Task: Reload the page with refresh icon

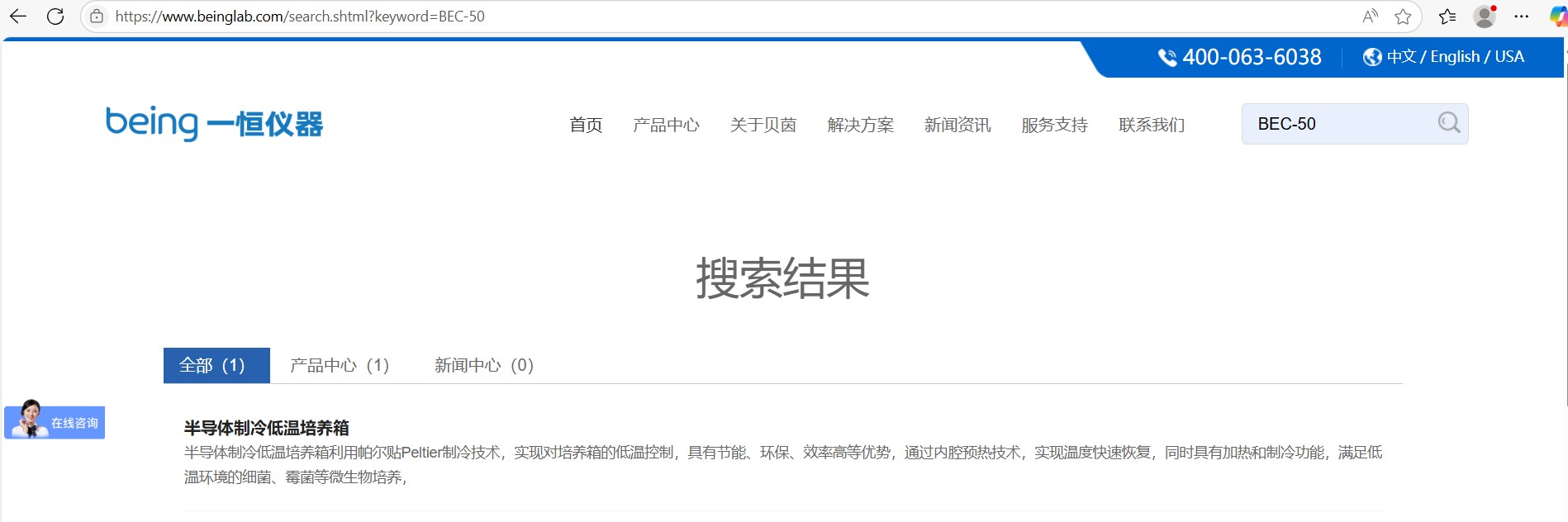Action: click(x=55, y=17)
